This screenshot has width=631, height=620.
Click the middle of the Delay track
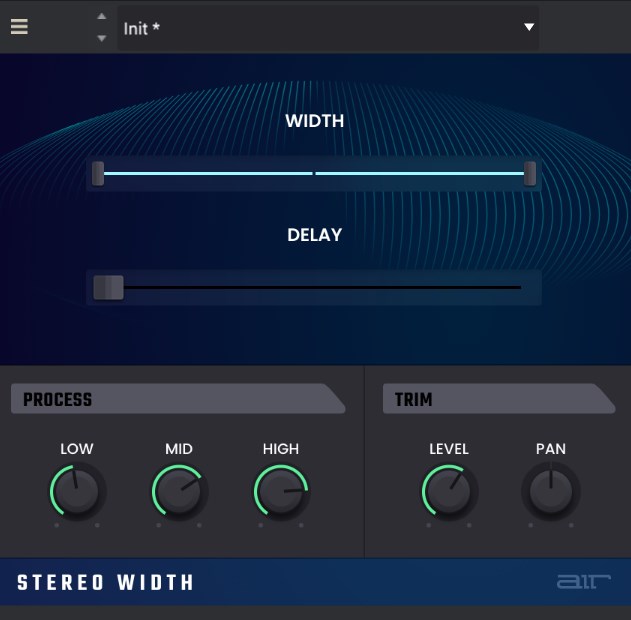coord(314,288)
